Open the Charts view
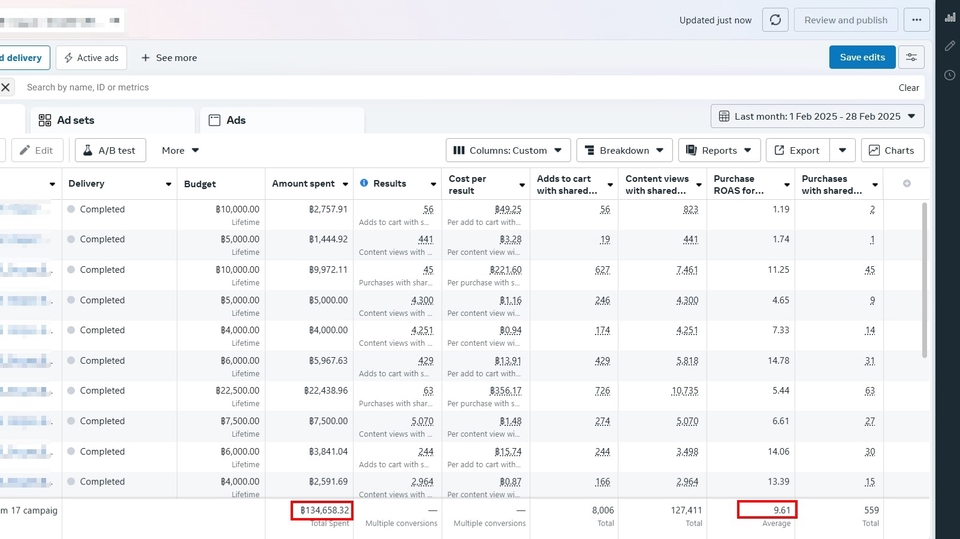960x539 pixels. pos(892,150)
